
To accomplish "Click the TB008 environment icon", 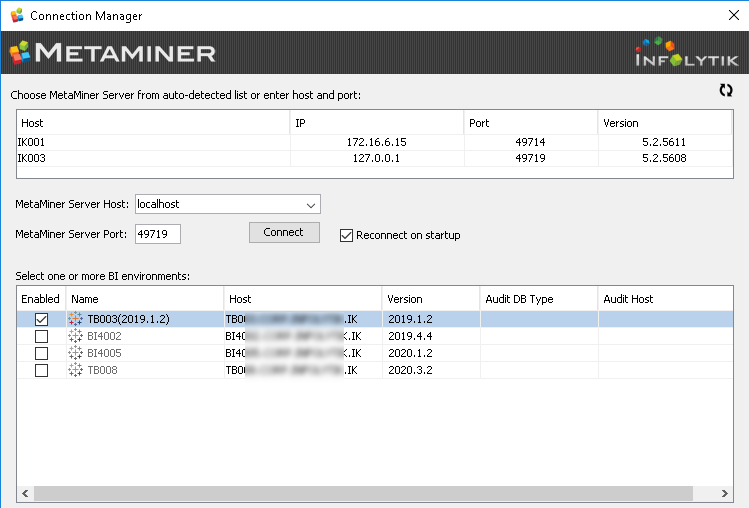I will click(x=78, y=371).
